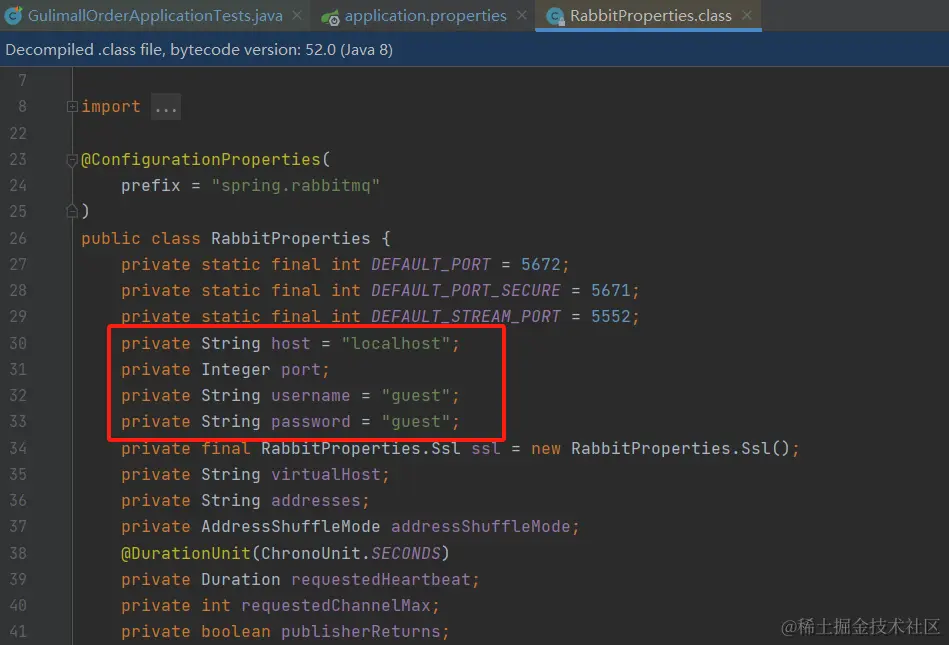
Task: Close the GulimallOrderApplicationTests.java tab
Action: click(x=297, y=15)
